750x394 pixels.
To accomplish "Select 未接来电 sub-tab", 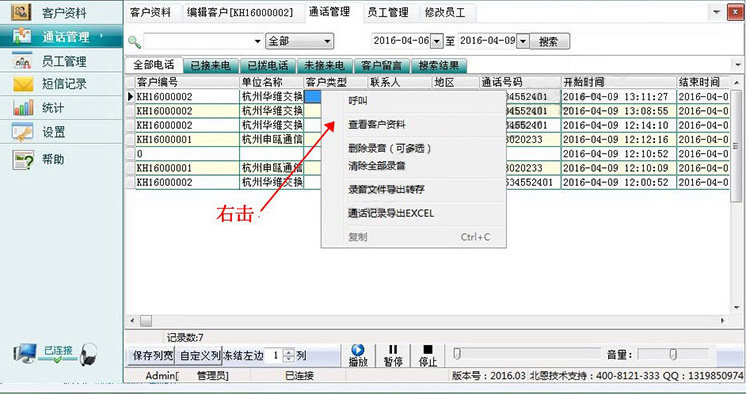I will [324, 66].
